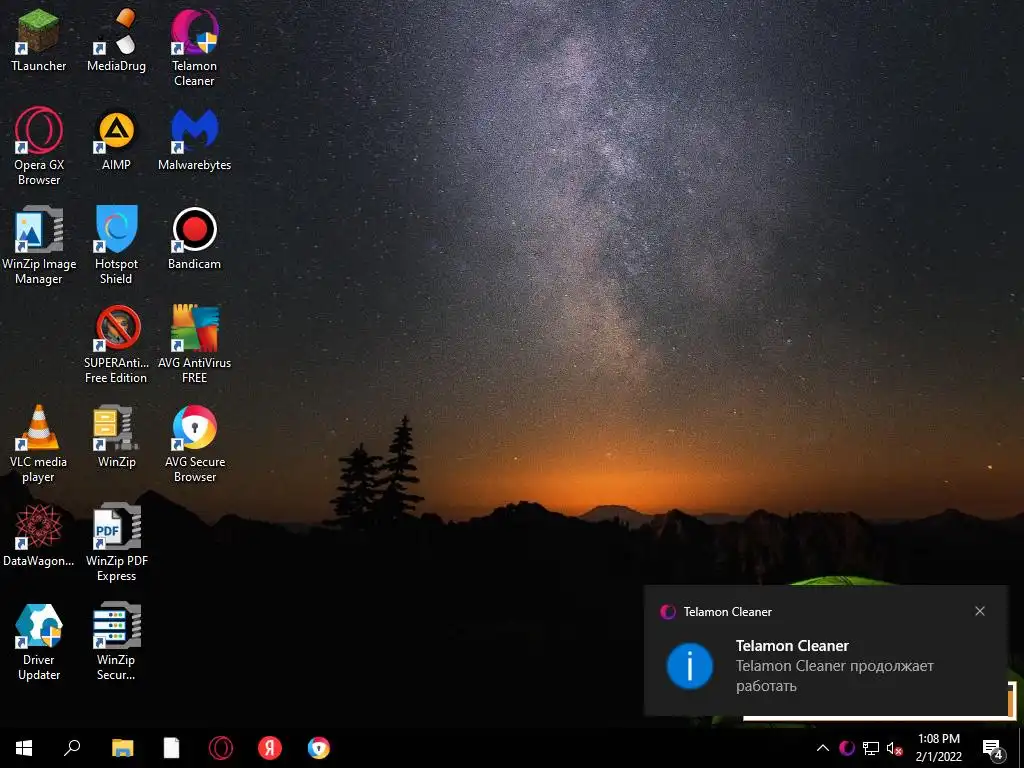Click the Show desktop strip
Image resolution: width=1024 pixels, height=768 pixels.
[x=1021, y=748]
